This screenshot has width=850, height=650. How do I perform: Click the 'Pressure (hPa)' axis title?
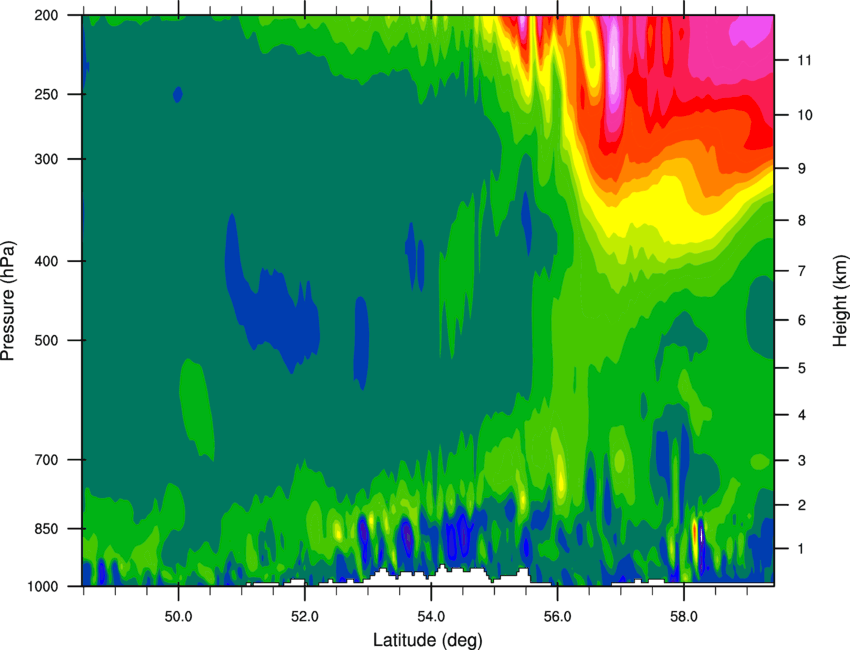click(8, 300)
